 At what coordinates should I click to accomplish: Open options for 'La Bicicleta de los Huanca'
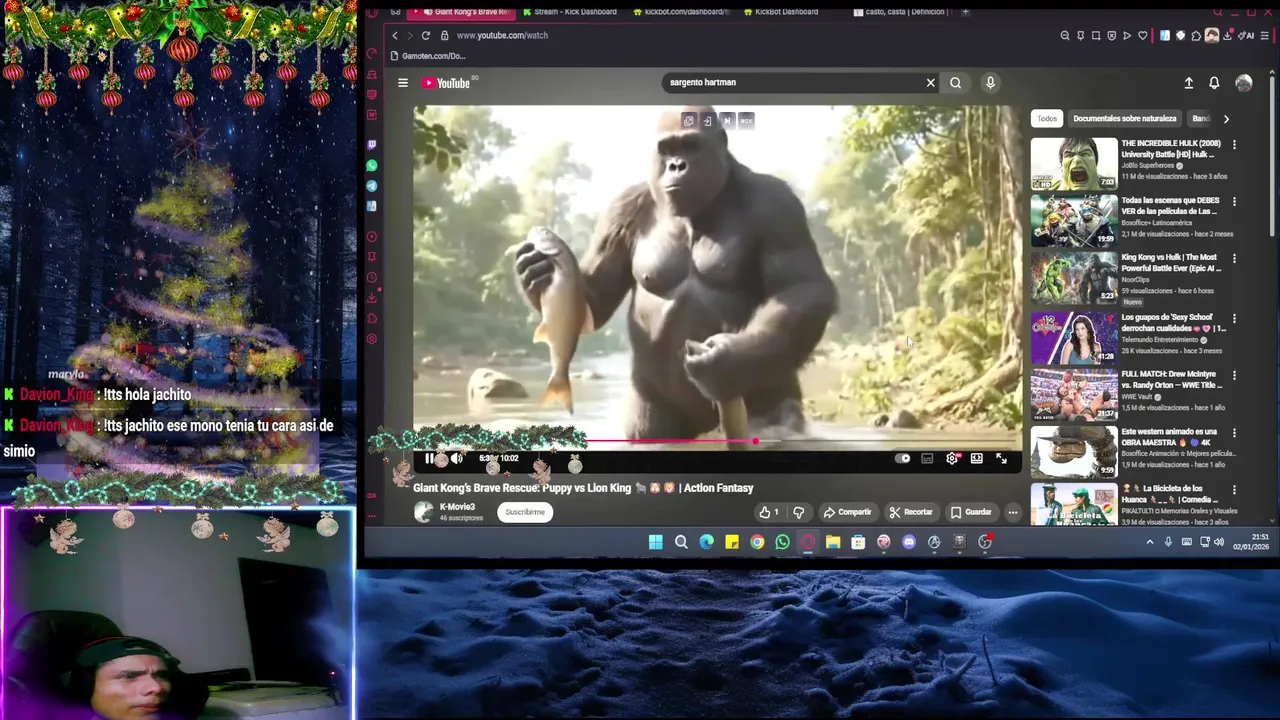tap(1234, 490)
